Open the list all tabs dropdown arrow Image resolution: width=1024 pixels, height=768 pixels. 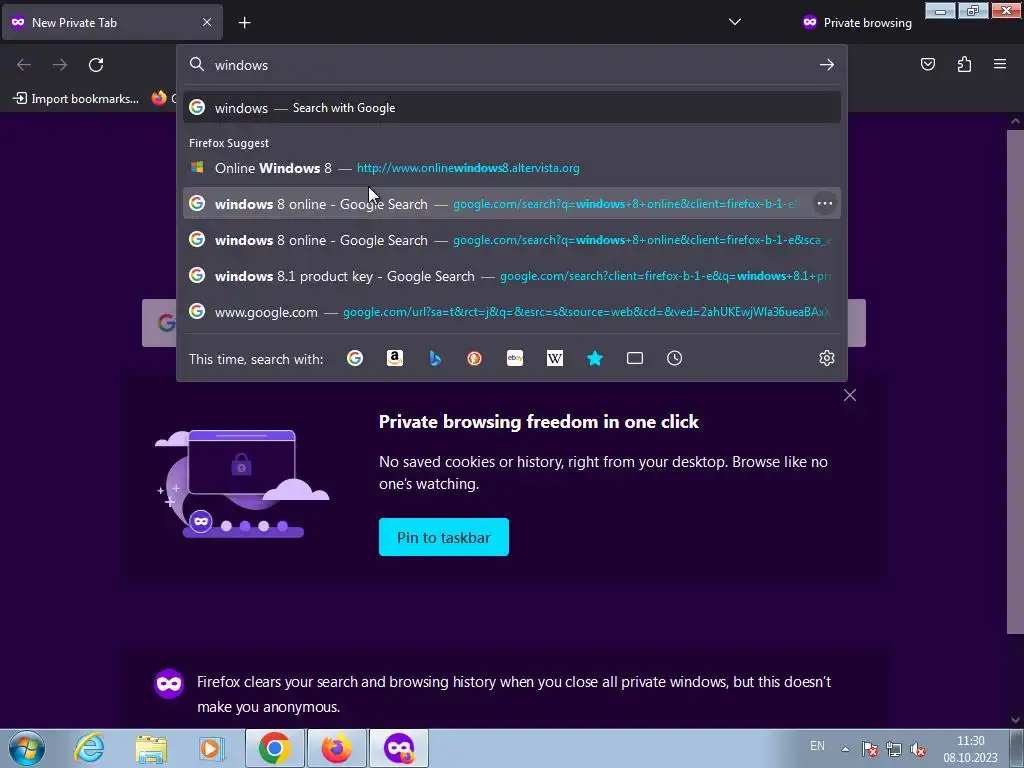click(735, 22)
